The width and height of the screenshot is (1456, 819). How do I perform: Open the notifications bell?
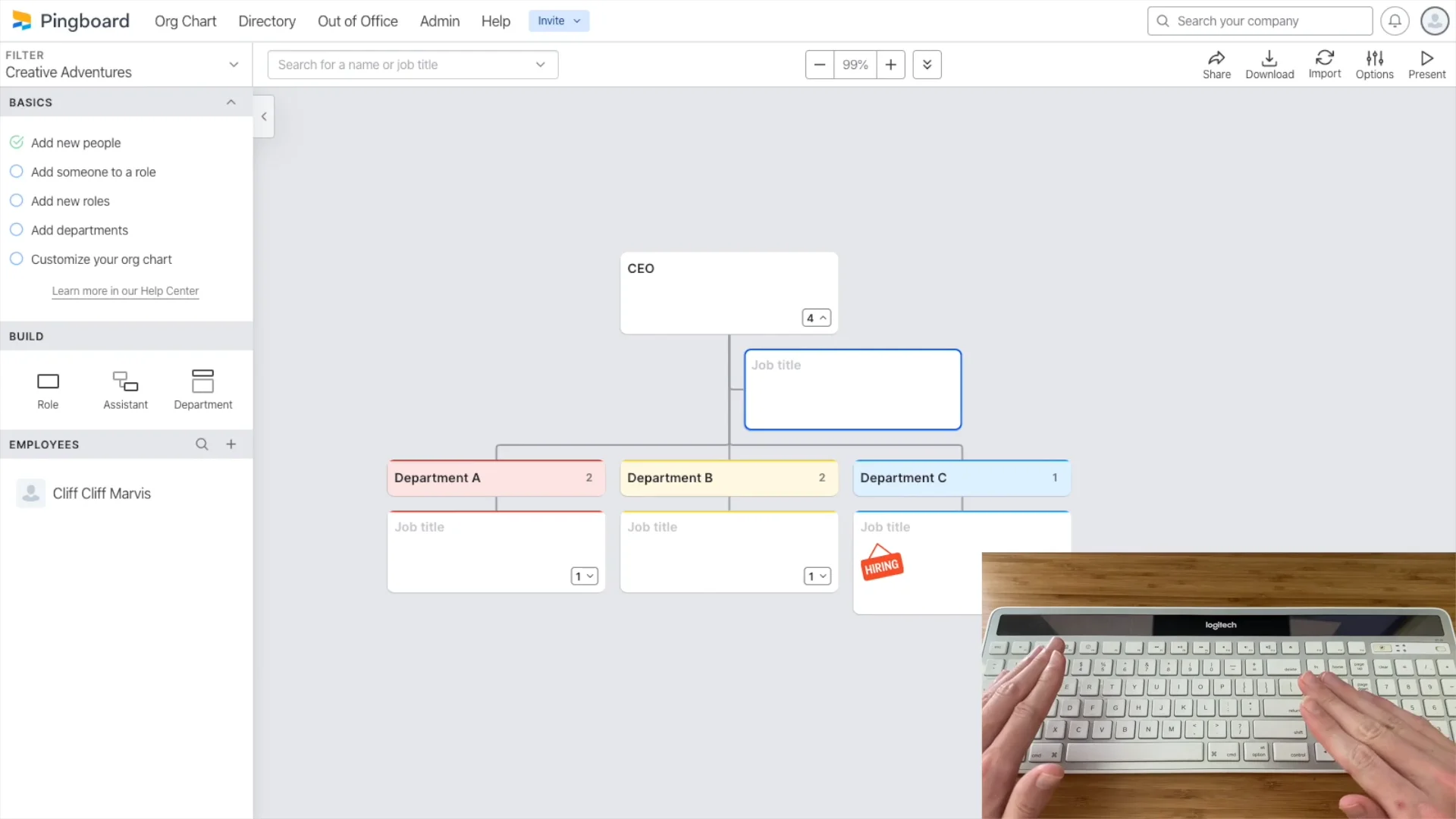coord(1394,21)
